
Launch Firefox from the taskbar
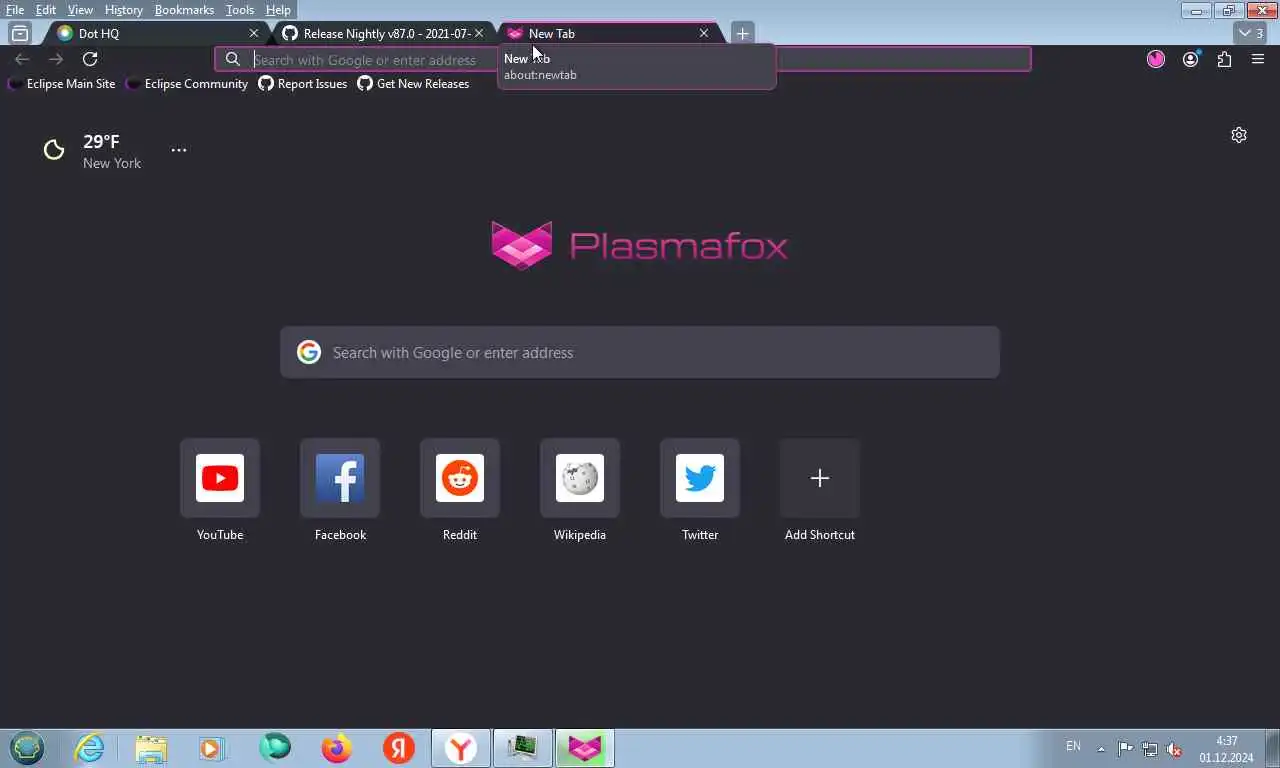tap(337, 747)
